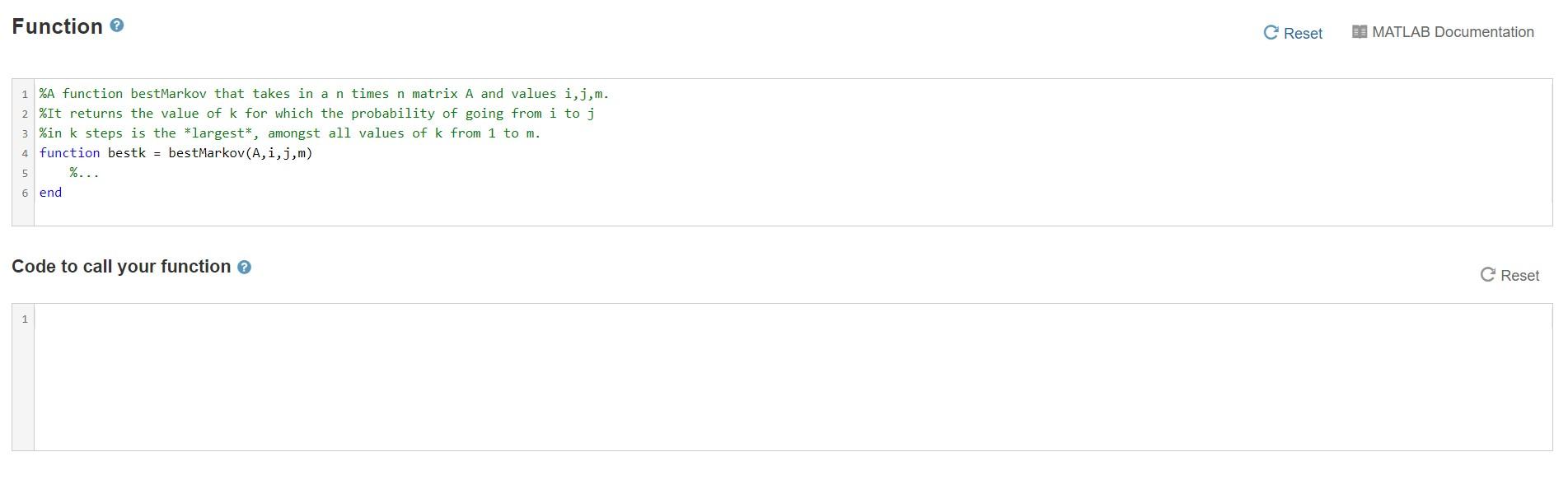Click the comment describing probability on line 2
This screenshot has height=480, width=1568.
pos(316,113)
